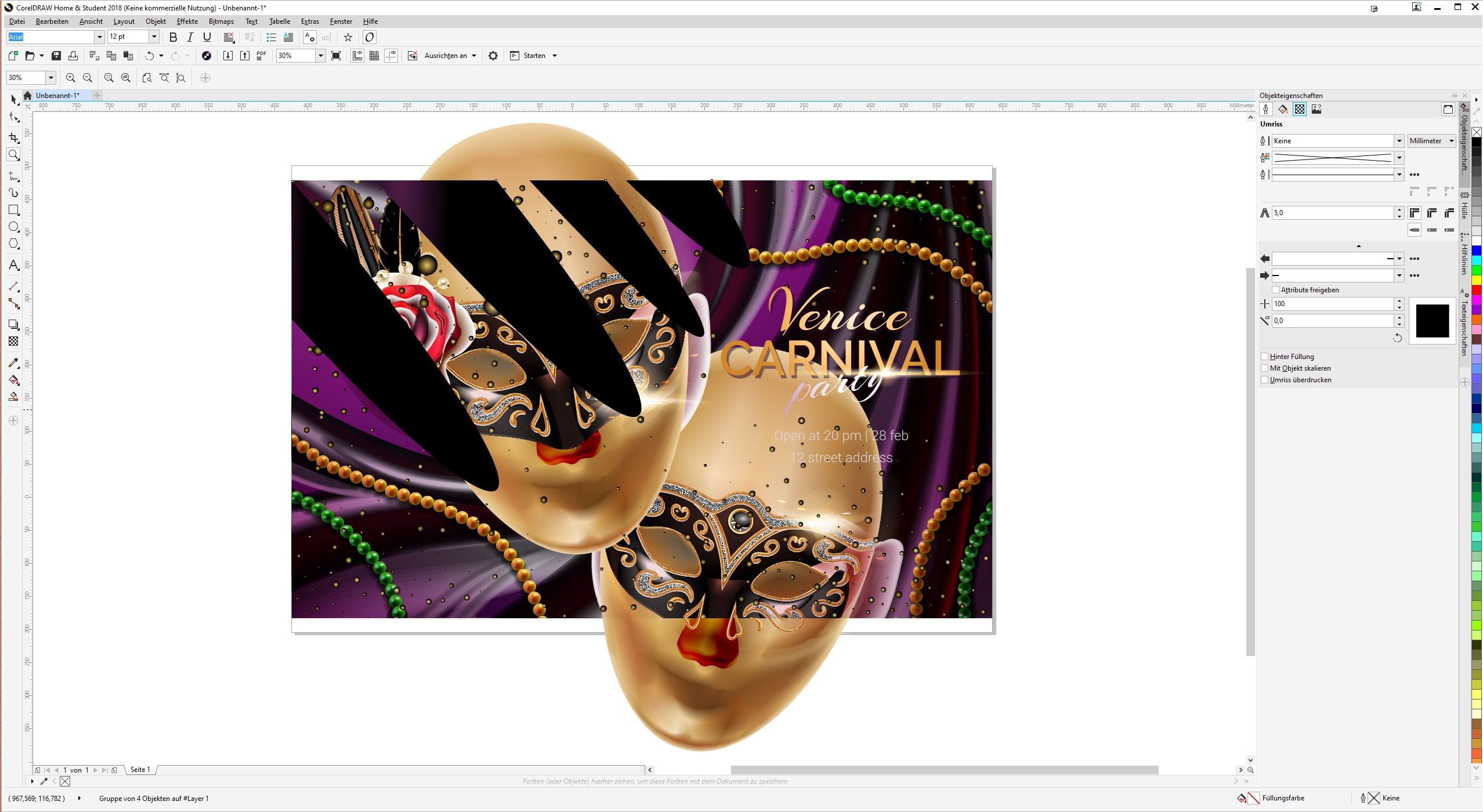Open the Bearbeiten menu

tap(52, 21)
